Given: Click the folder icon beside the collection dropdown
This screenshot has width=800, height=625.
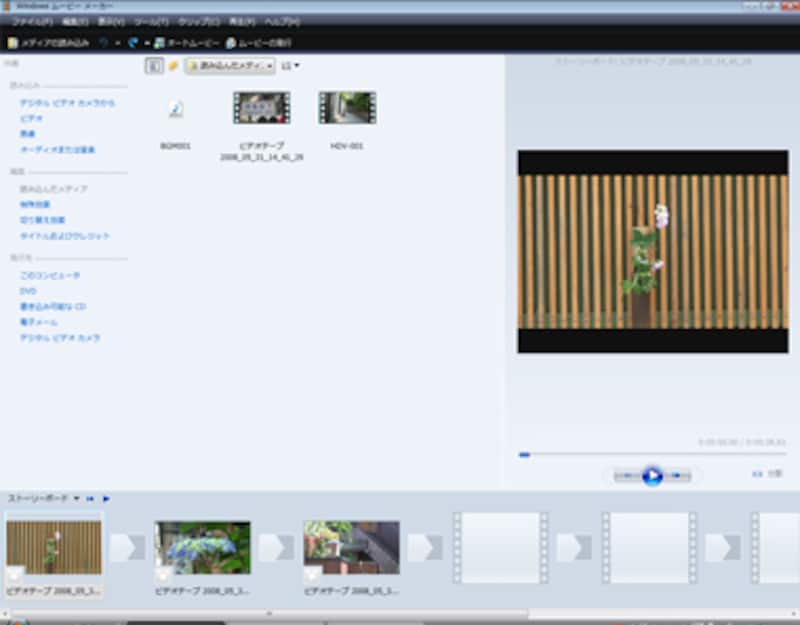Looking at the screenshot, I should pos(173,66).
